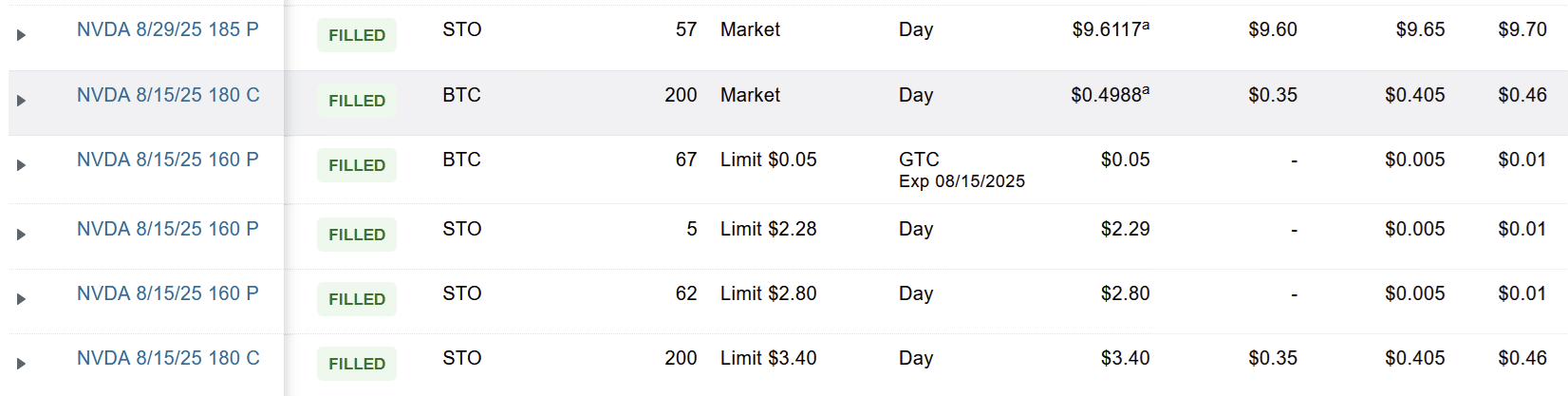Open NVDA 180 C link for Limit $3.40 order

pos(167,358)
